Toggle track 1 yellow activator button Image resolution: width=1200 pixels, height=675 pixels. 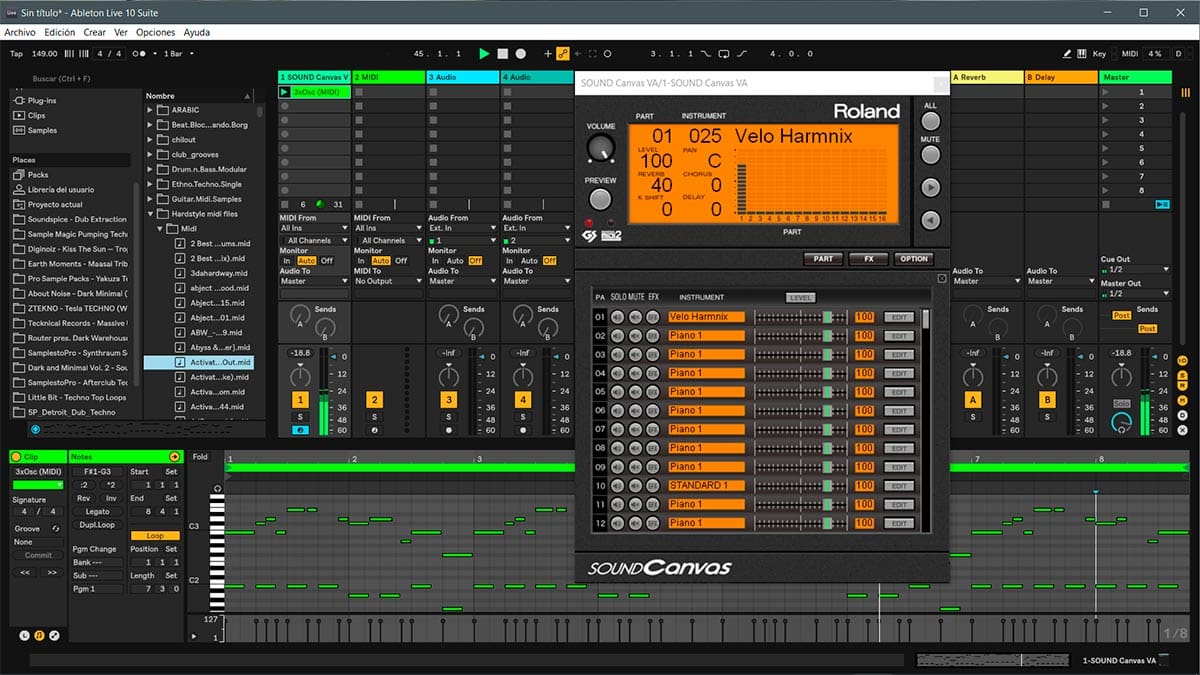300,400
